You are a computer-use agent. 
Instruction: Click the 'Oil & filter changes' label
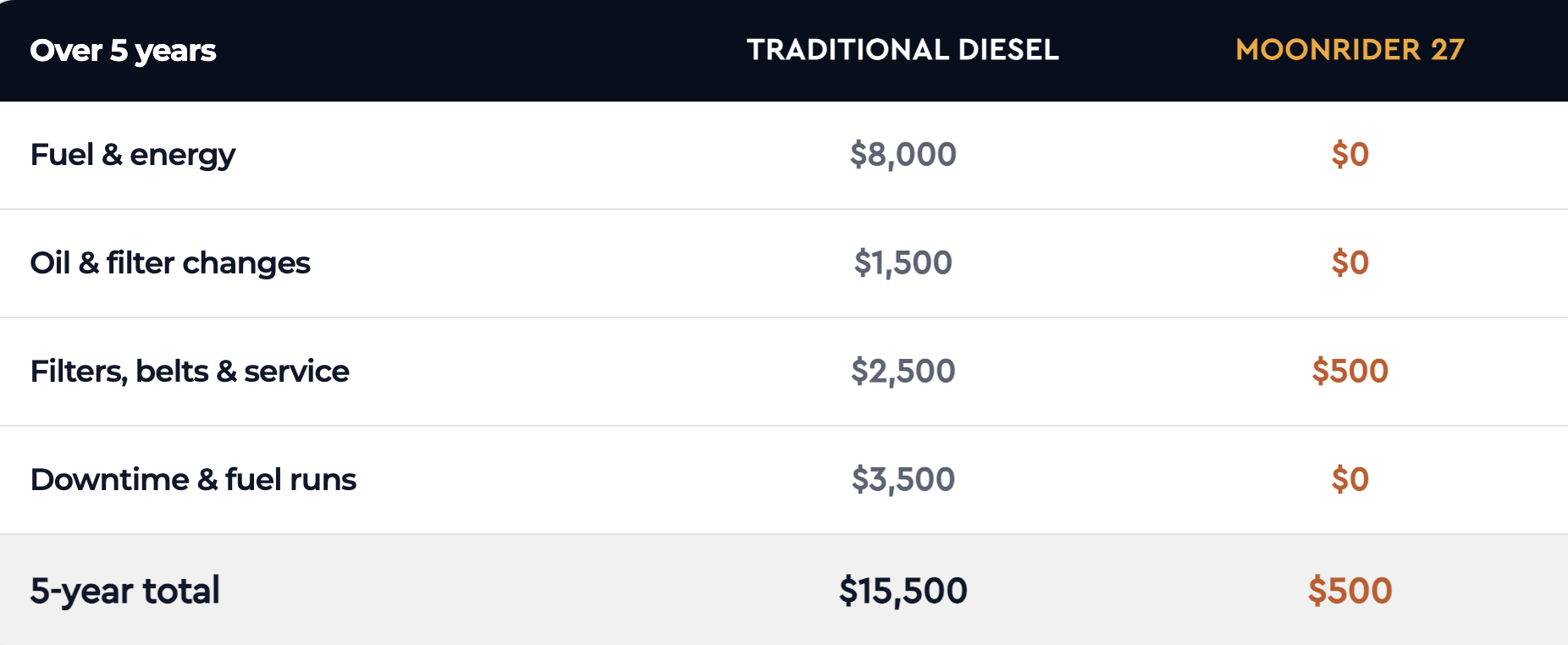coord(170,263)
